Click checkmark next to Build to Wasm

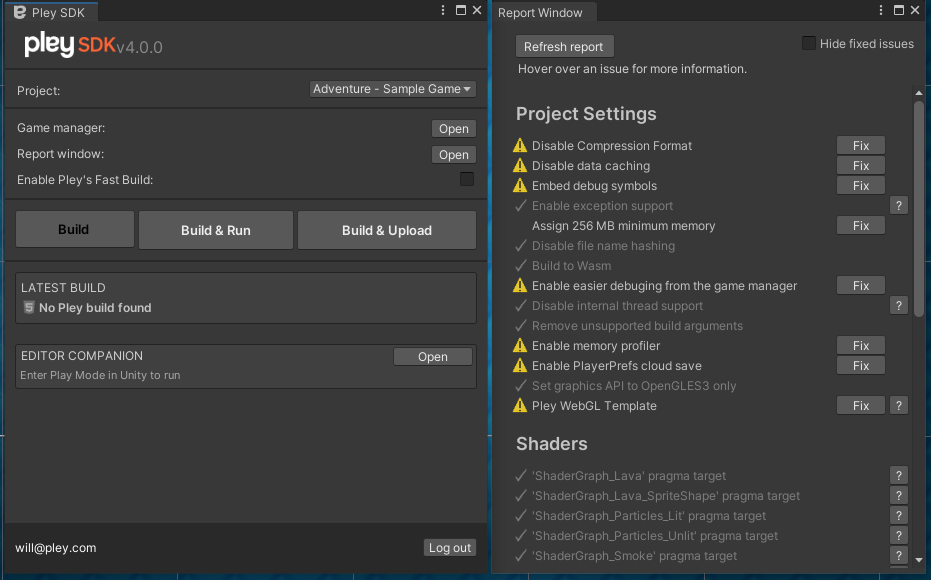(x=521, y=265)
